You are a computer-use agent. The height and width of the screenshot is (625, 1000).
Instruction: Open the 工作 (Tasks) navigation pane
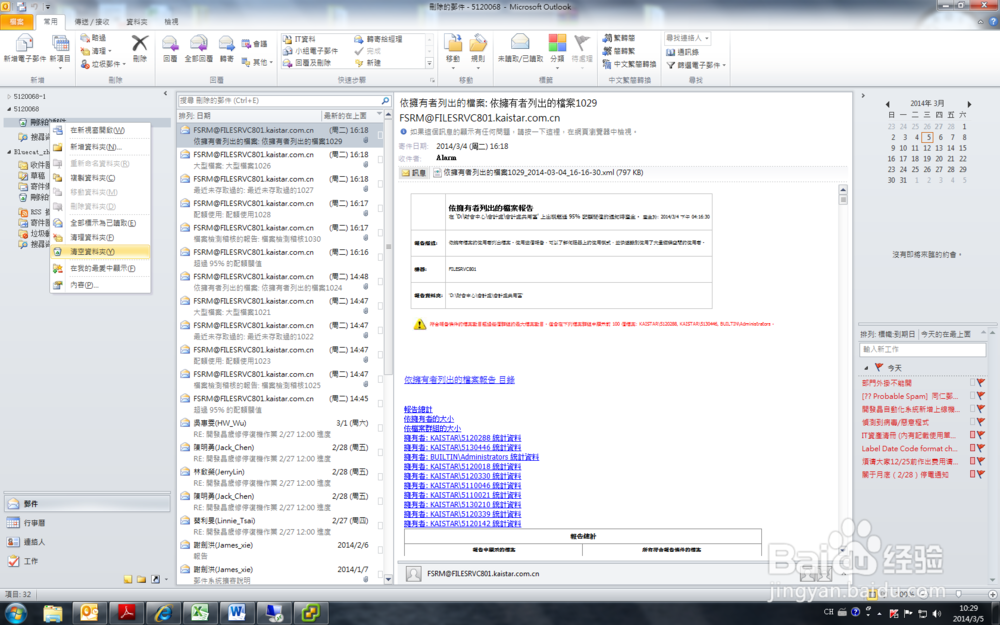87,561
